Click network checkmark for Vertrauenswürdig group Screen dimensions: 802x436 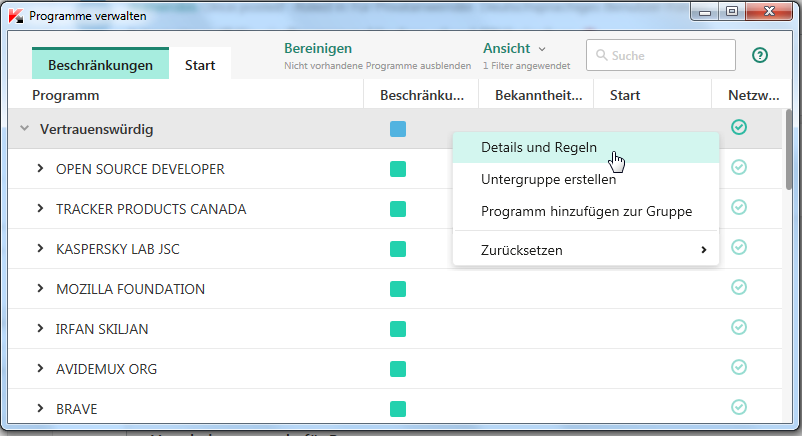[739, 127]
